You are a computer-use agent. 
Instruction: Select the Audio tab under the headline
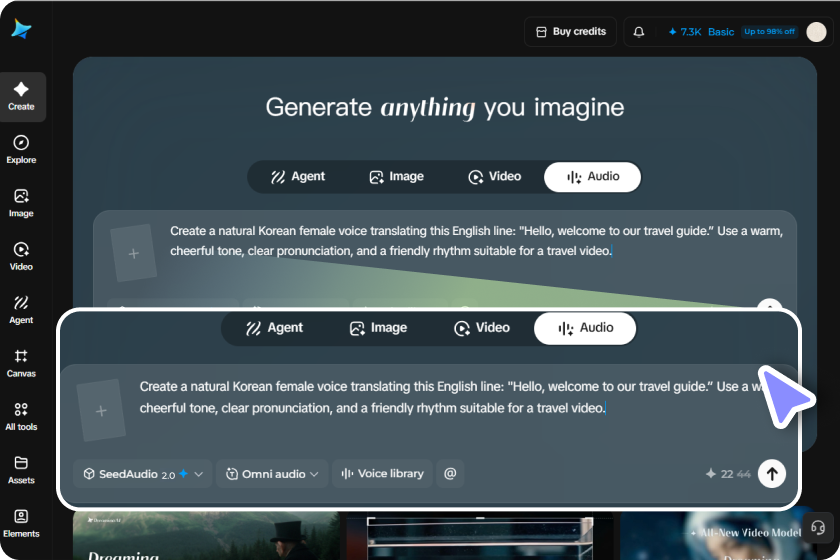(592, 177)
